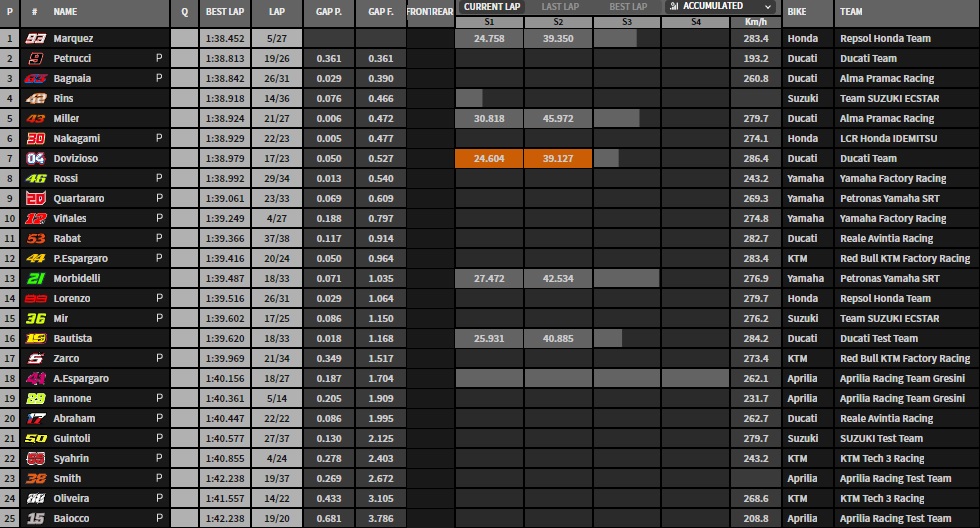Click Zarco's number 5 icon

36,359
